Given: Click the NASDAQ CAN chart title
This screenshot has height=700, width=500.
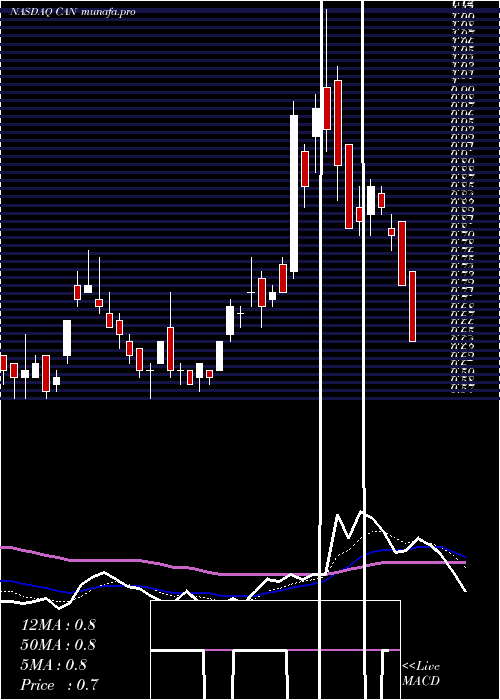Looking at the screenshot, I should [73, 12].
